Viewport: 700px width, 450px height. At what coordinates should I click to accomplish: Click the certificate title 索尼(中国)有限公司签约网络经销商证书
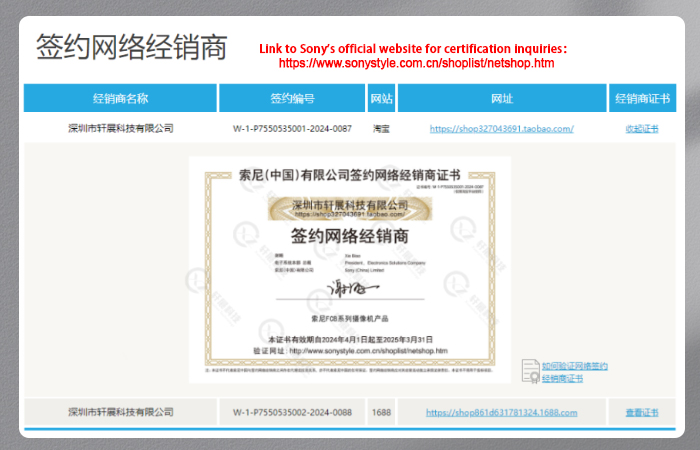(350, 175)
